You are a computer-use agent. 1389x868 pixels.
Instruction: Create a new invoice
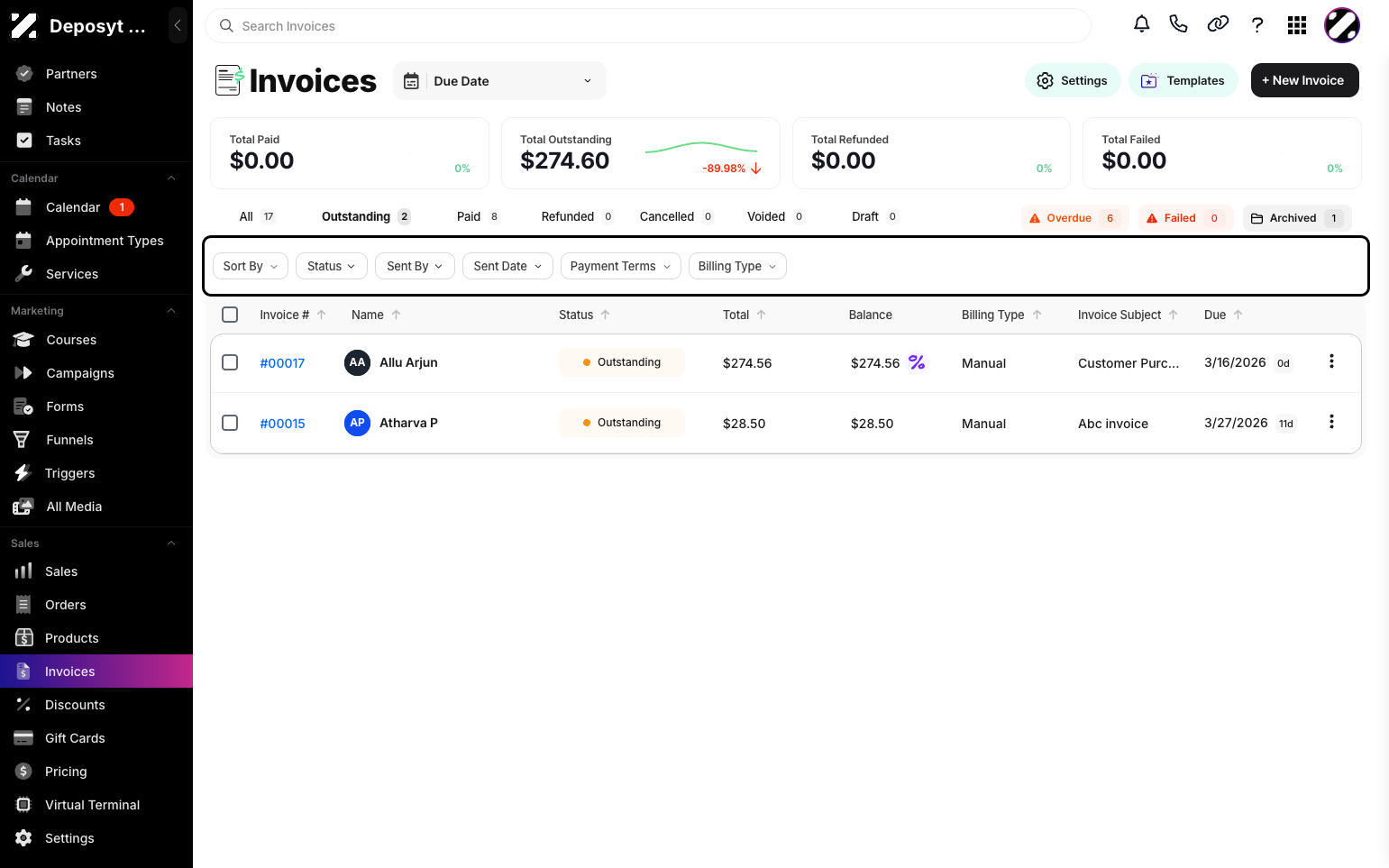click(x=1304, y=80)
